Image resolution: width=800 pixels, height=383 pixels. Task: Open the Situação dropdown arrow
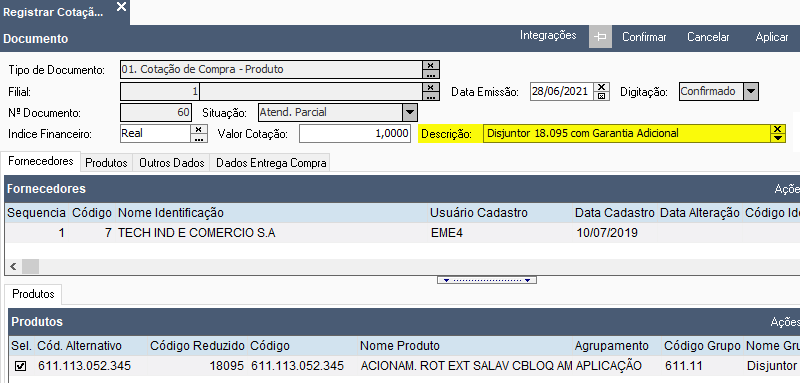409,112
